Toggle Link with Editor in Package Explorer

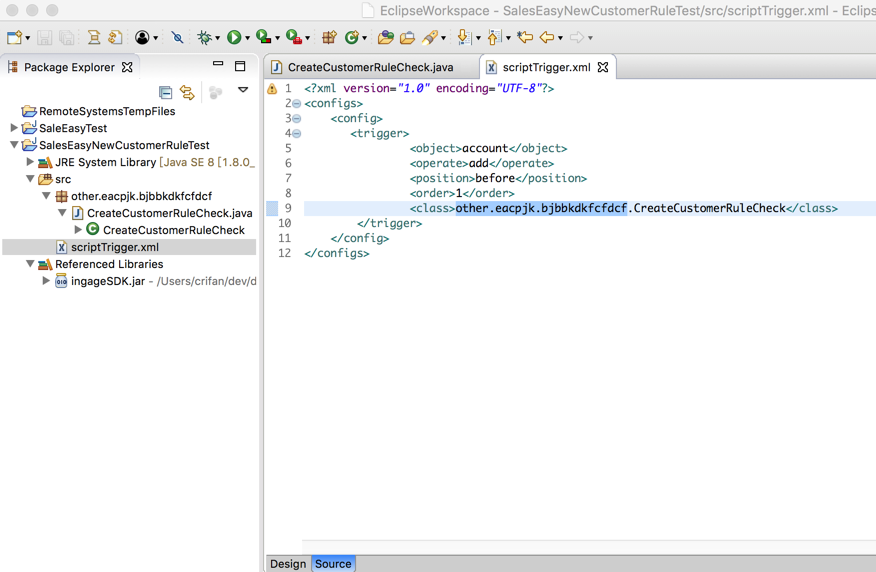(187, 92)
